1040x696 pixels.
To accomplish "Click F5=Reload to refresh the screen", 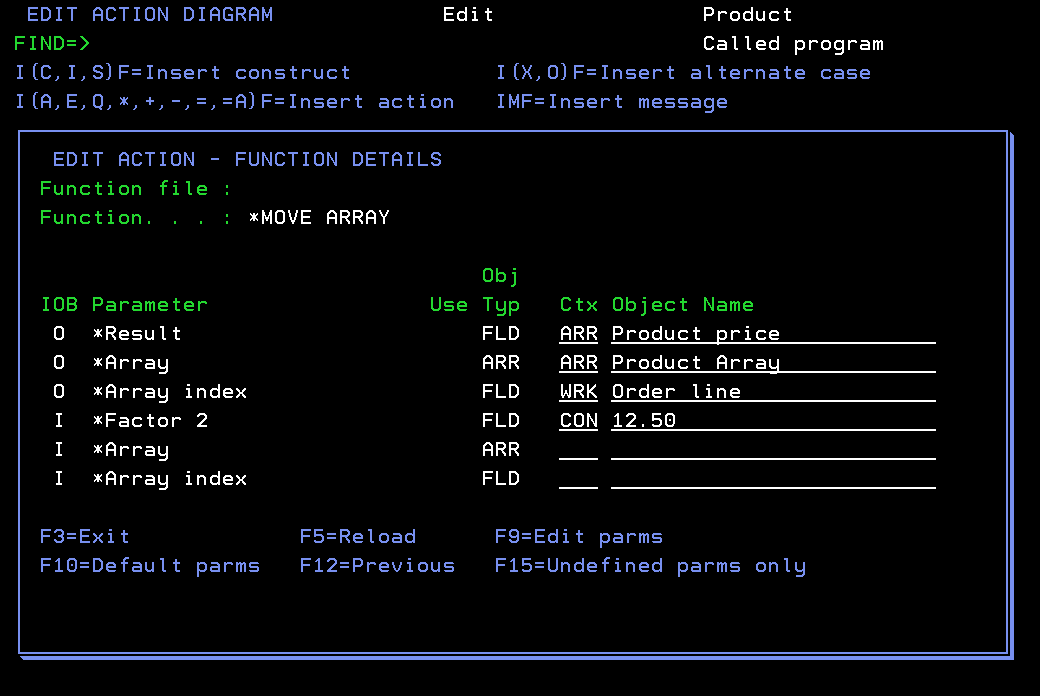I will [357, 536].
